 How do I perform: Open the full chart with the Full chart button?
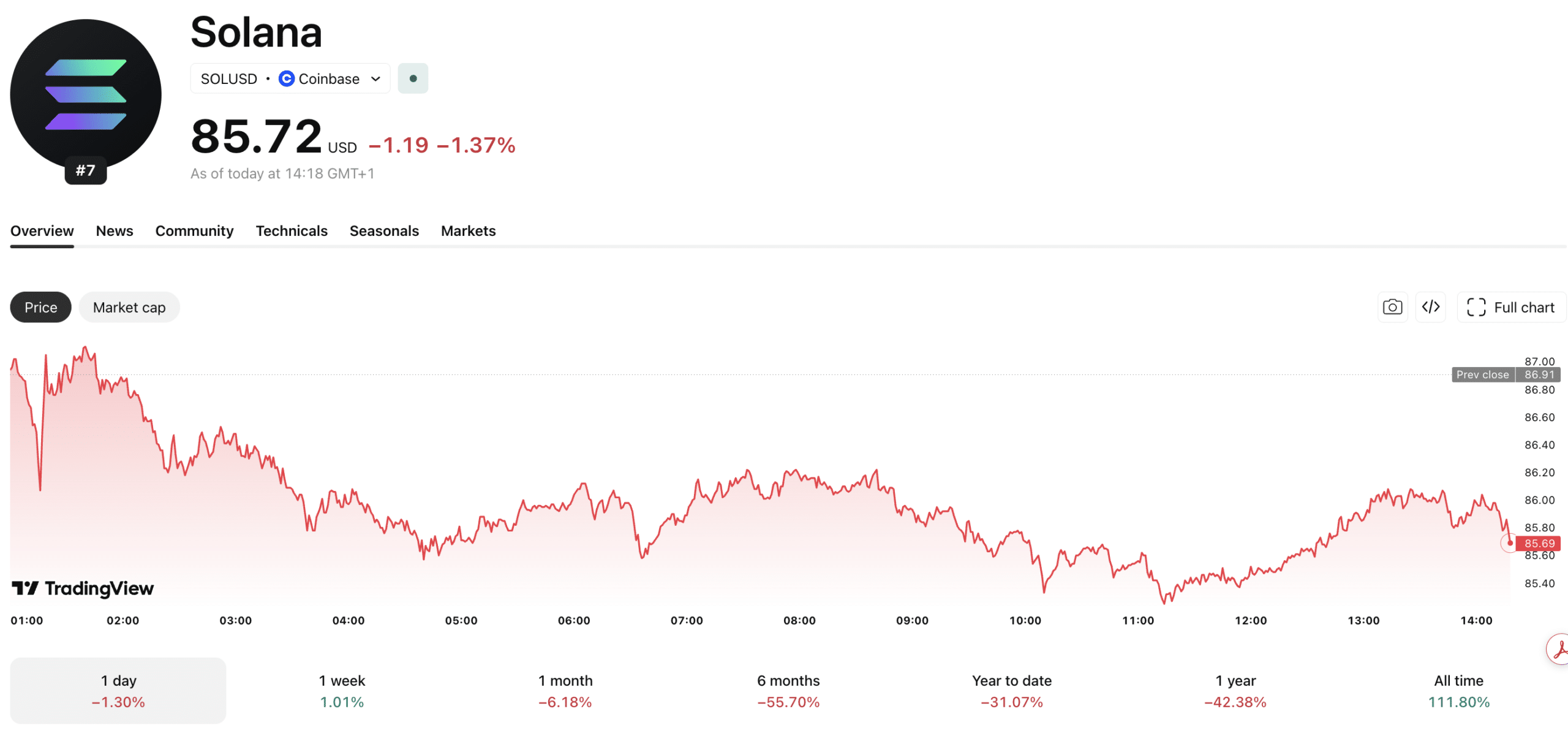(1511, 307)
